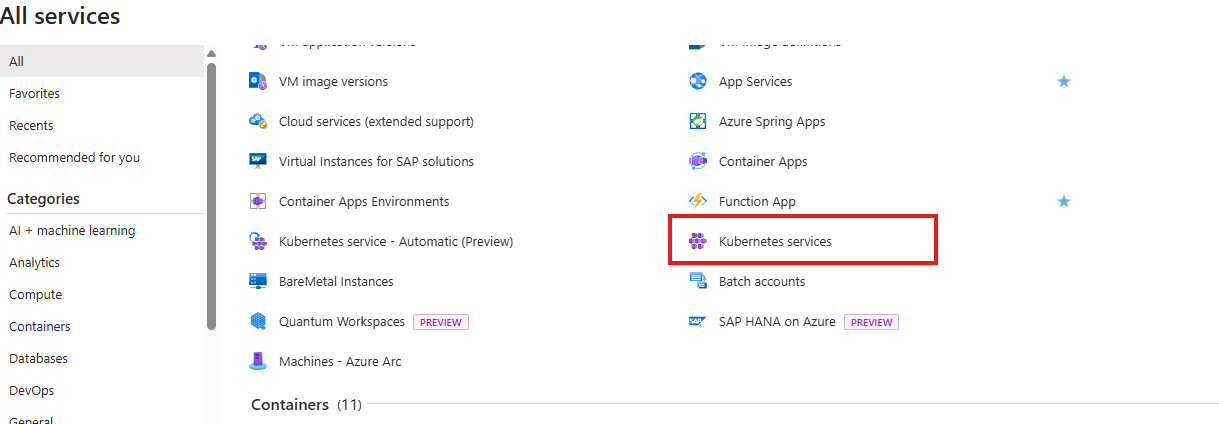The height and width of the screenshot is (424, 1219).
Task: Open BareMetal Instances link
Action: (x=336, y=281)
